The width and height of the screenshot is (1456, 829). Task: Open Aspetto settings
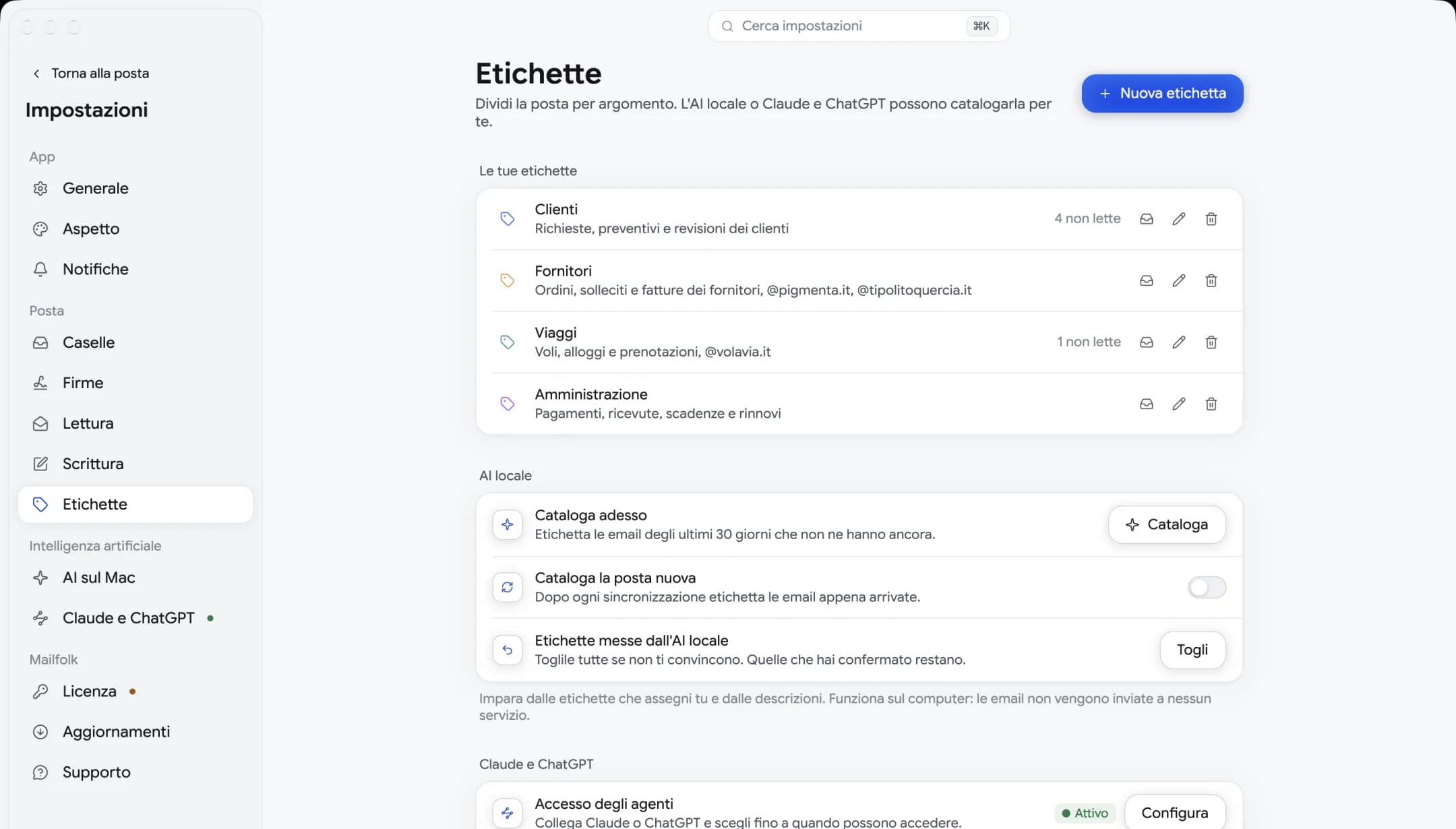click(x=135, y=228)
